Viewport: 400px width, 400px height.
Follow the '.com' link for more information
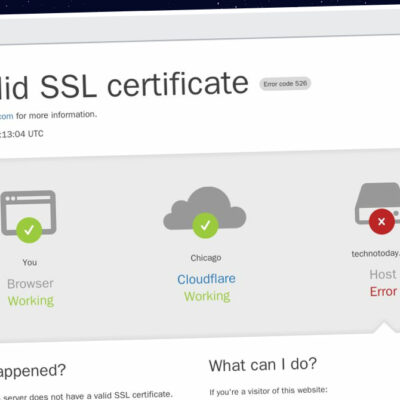6,116
